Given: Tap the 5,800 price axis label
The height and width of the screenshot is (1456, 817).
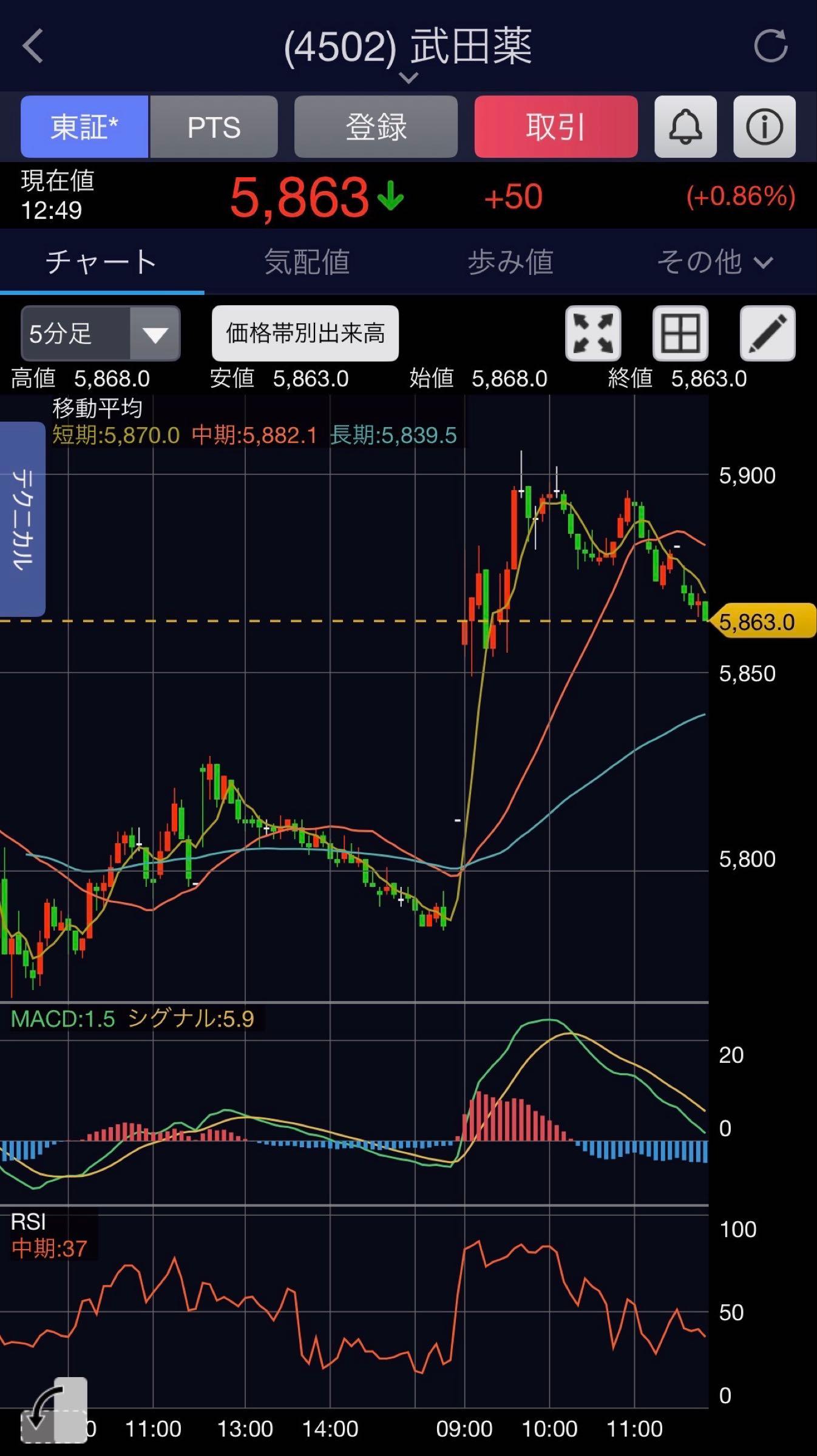Looking at the screenshot, I should 747,859.
